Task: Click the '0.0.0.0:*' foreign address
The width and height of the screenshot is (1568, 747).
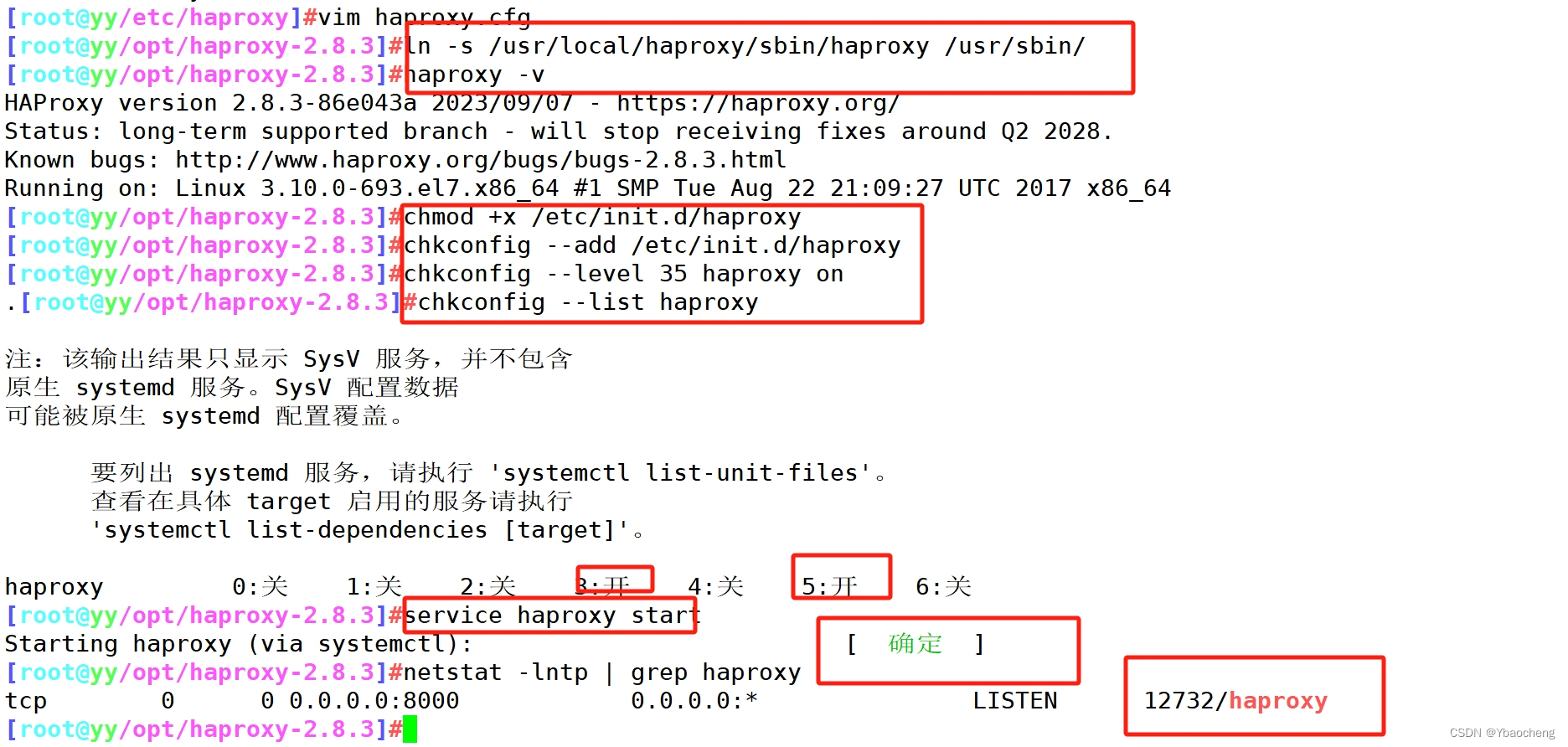Action: 694,701
